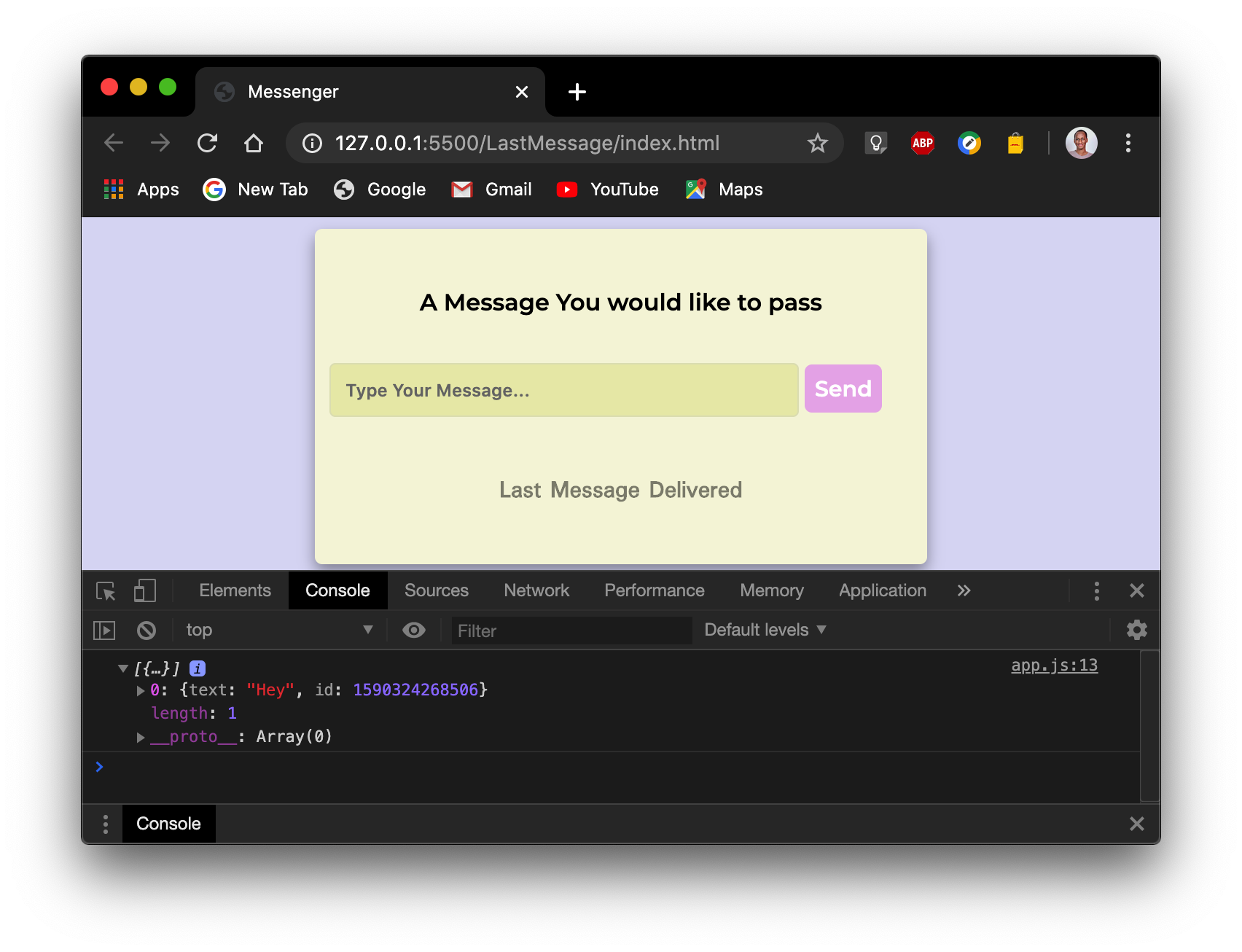
Task: Select the inspect element tool
Action: click(105, 591)
